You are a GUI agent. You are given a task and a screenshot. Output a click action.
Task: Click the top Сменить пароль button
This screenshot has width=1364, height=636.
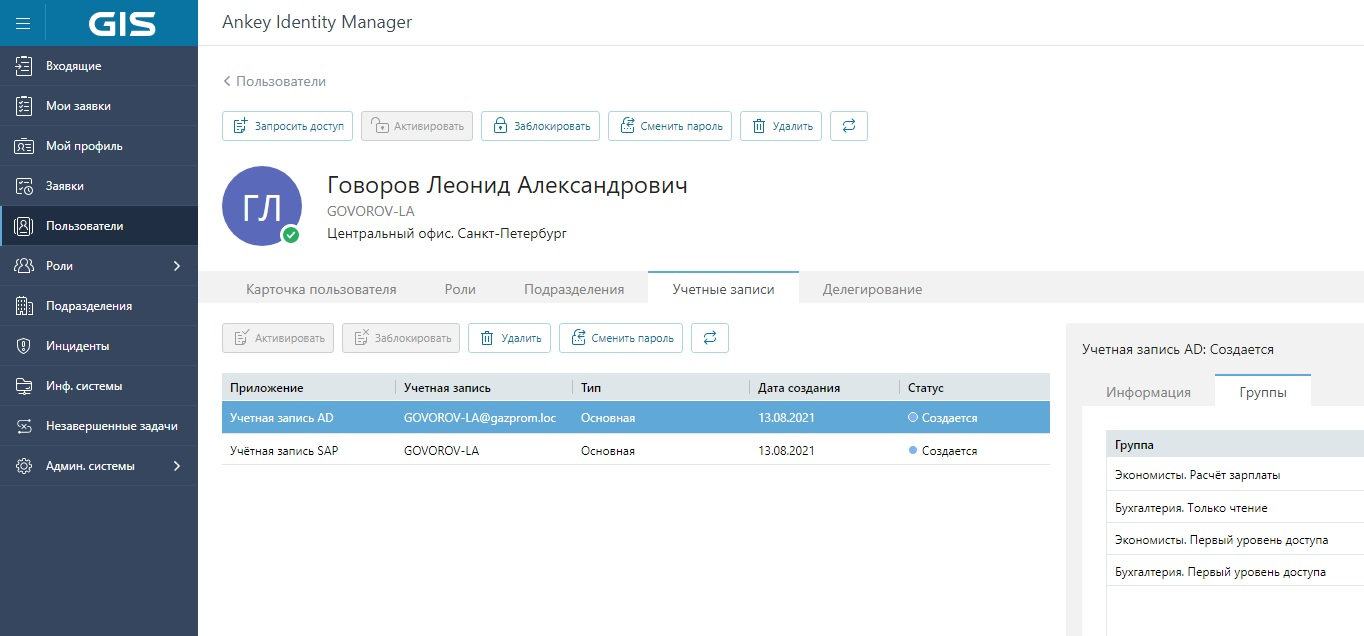tap(670, 126)
